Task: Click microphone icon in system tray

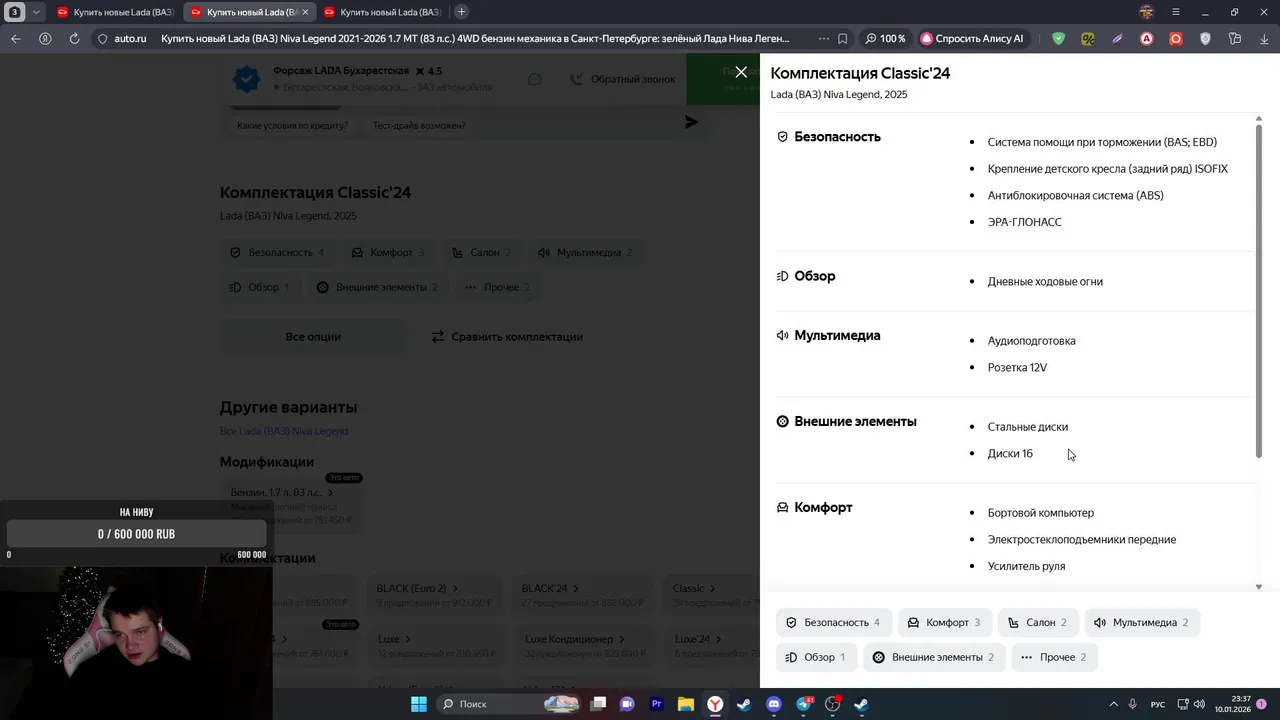Action: click(1133, 704)
